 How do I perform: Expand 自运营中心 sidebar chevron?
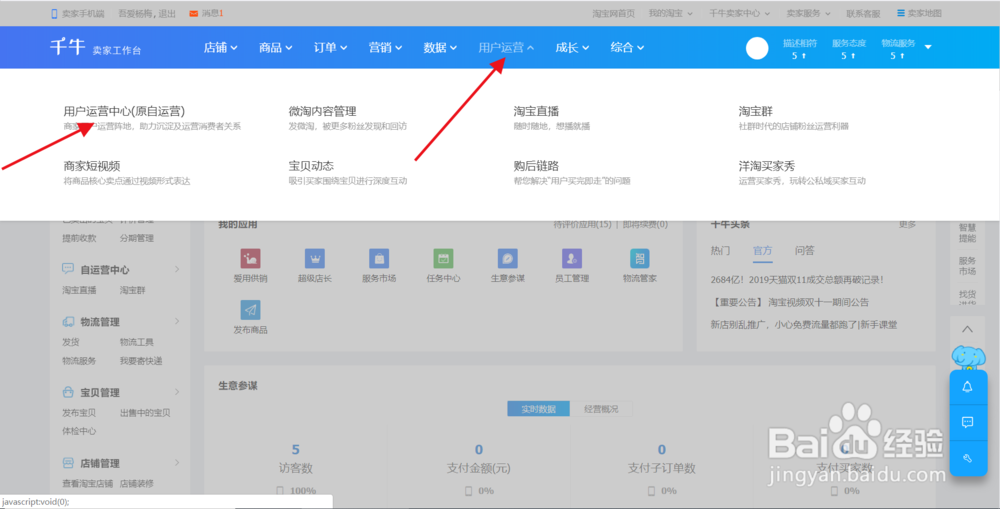click(177, 269)
